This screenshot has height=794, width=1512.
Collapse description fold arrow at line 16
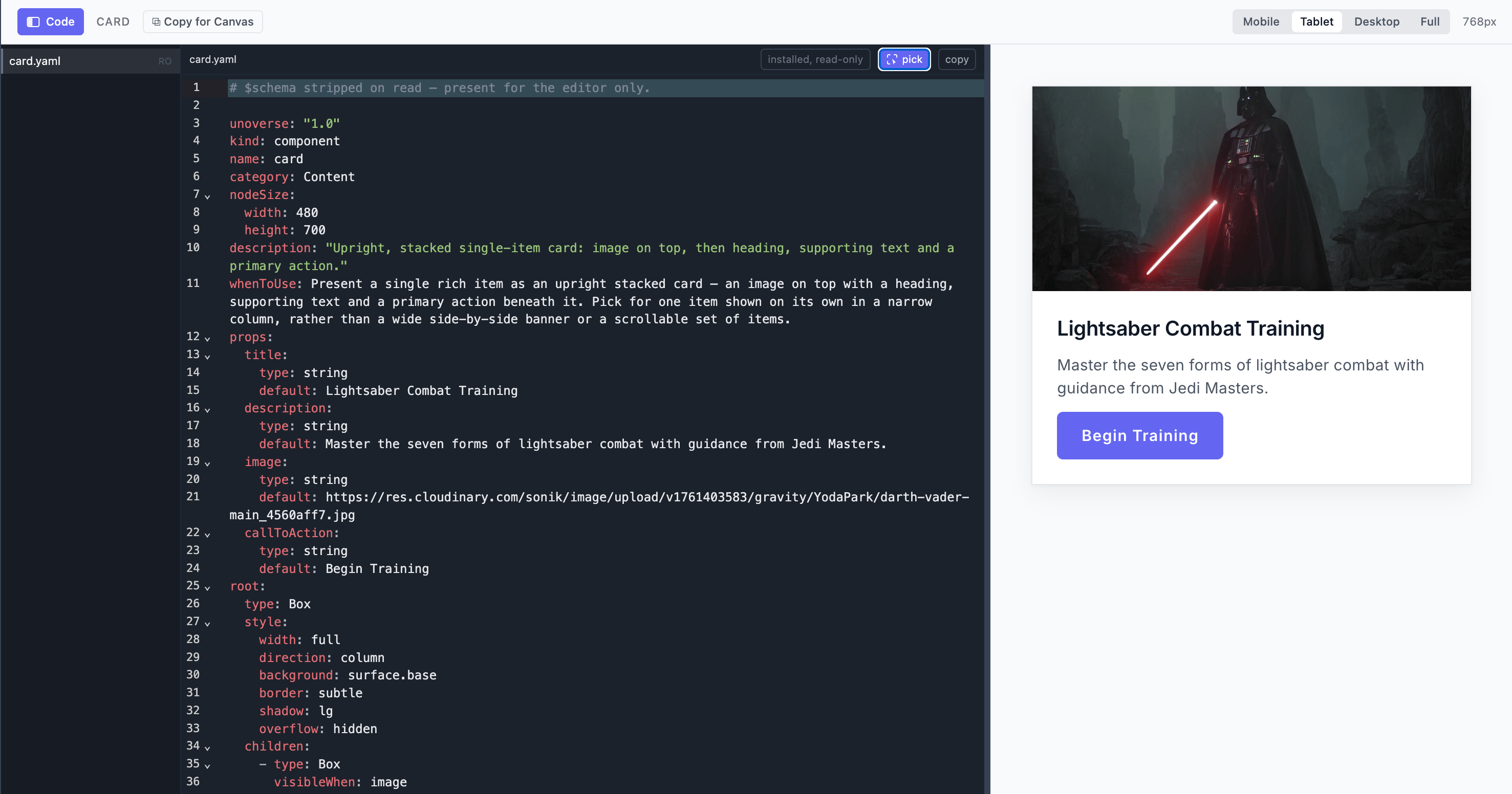click(207, 410)
